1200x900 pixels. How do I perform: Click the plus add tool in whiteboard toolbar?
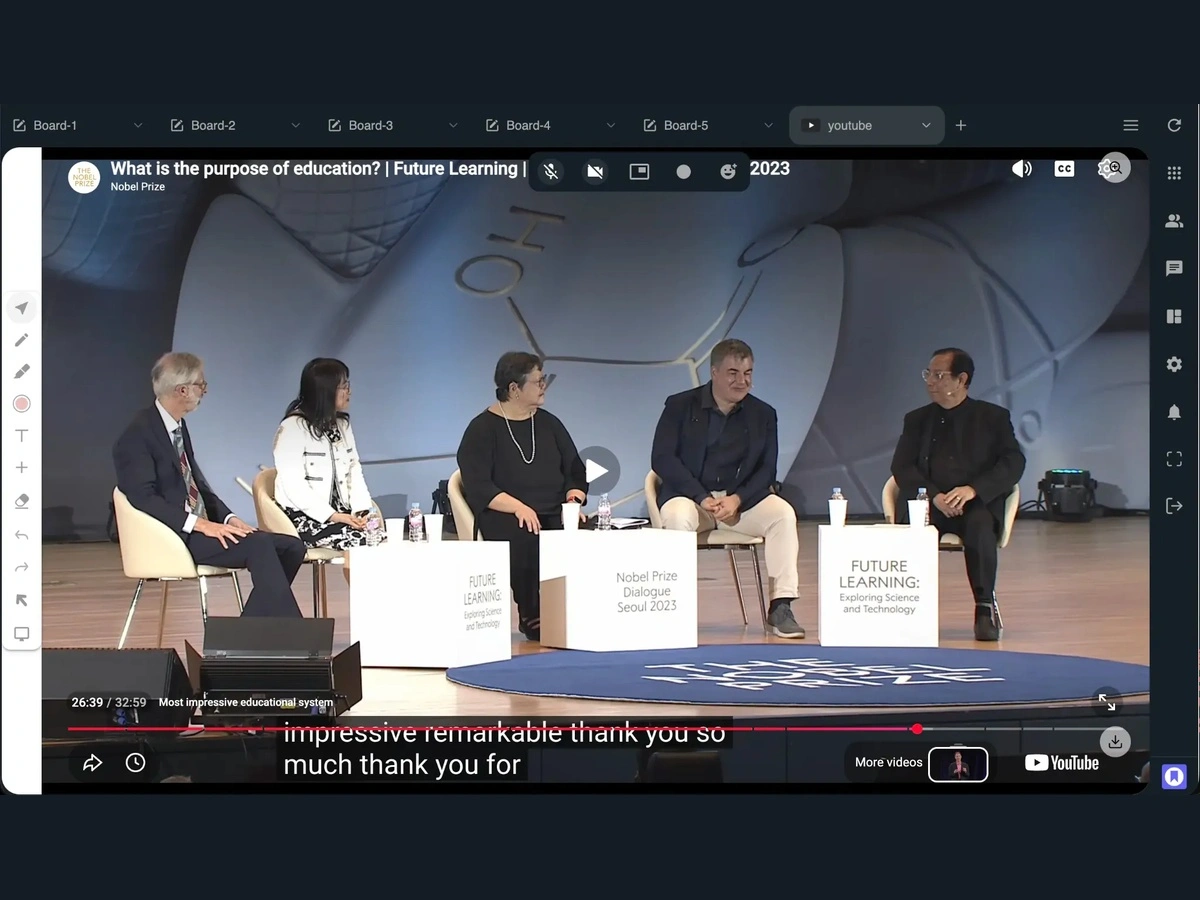(x=21, y=467)
